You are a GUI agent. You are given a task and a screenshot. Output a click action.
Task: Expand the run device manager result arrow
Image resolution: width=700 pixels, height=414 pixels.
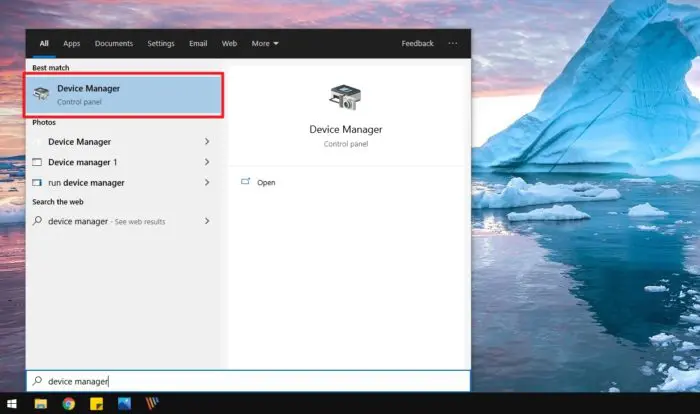207,182
